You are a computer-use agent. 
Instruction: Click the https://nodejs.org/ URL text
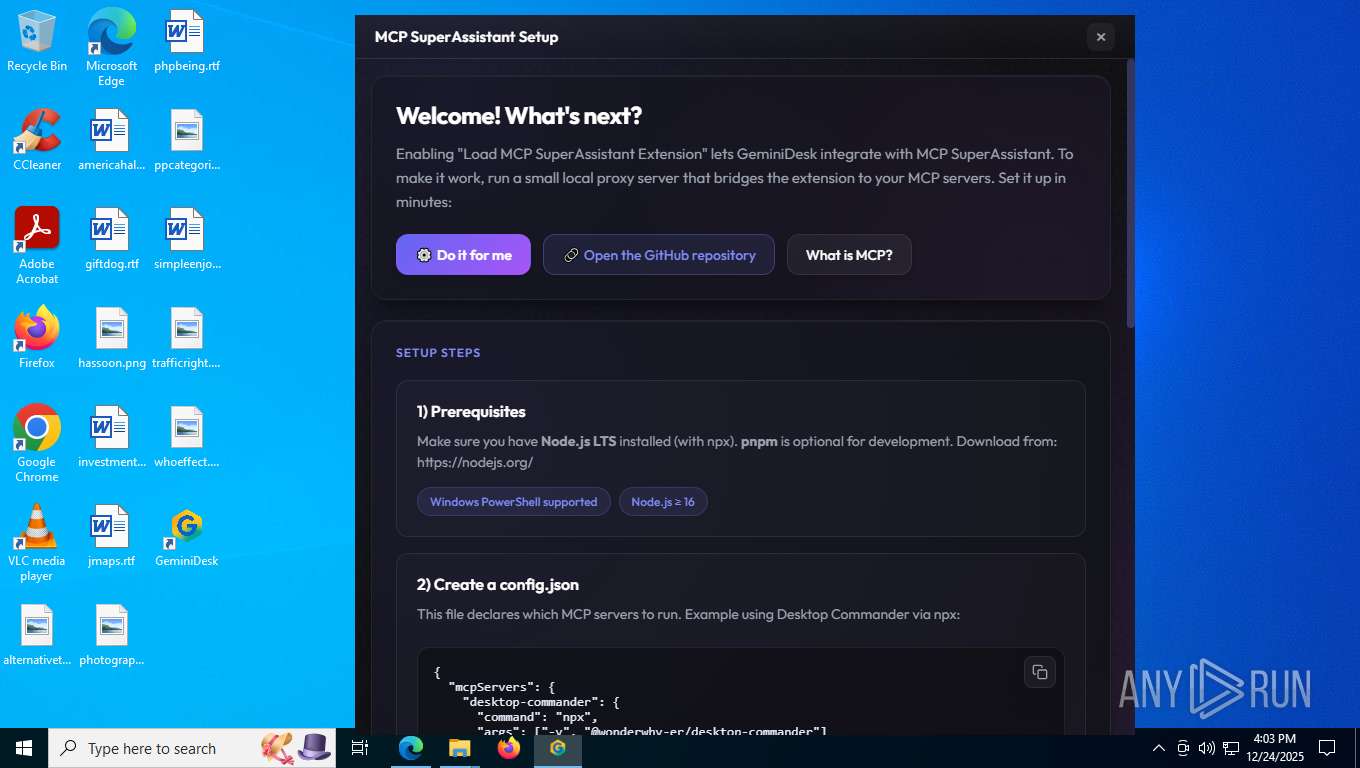(x=475, y=463)
